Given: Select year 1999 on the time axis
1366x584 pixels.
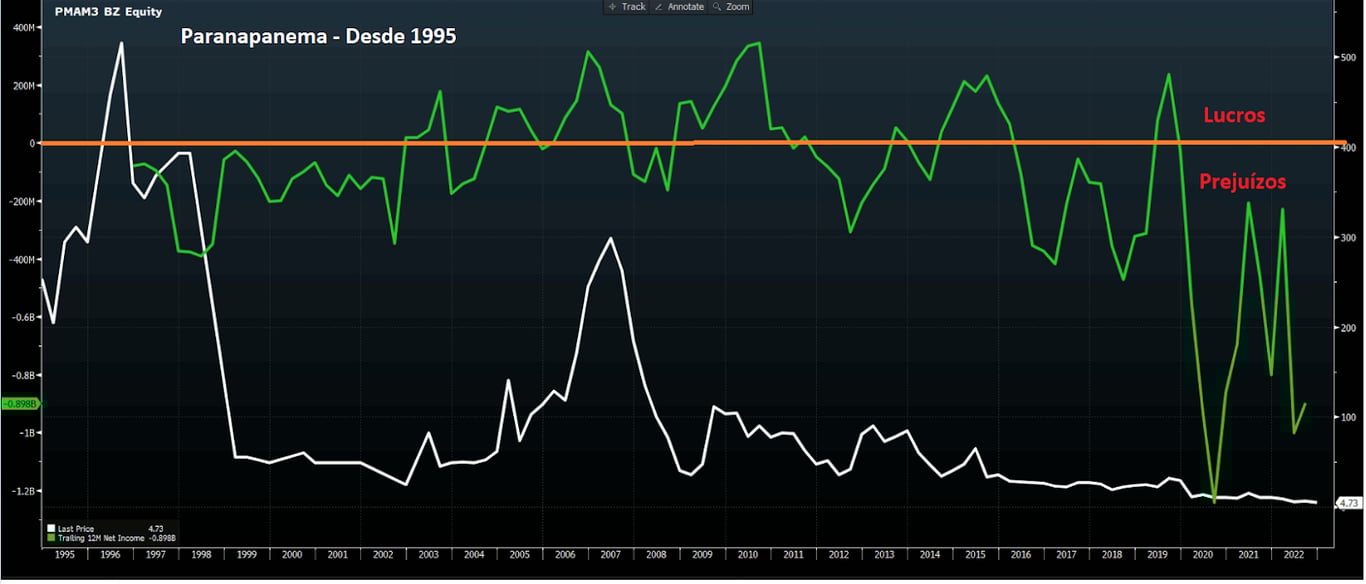Looking at the screenshot, I should coord(247,553).
